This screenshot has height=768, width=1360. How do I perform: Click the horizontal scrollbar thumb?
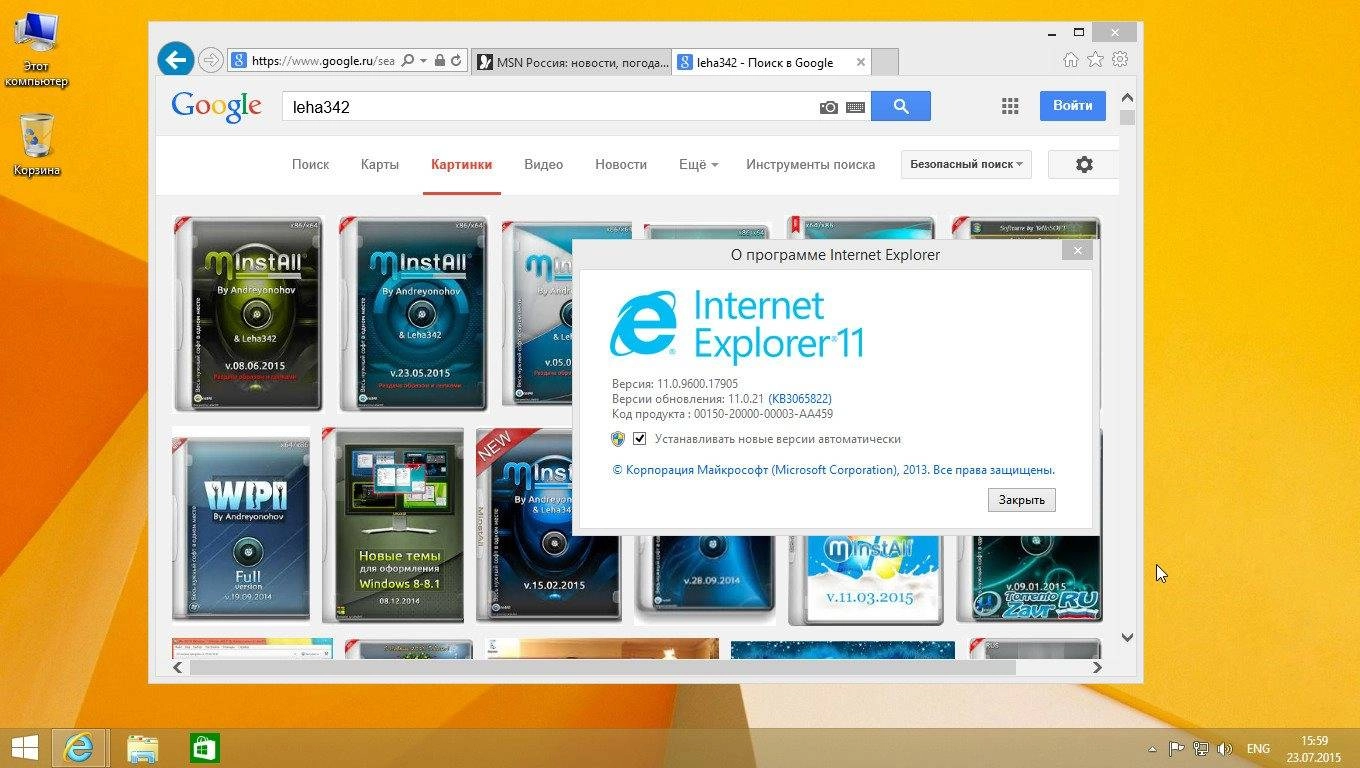pyautogui.click(x=603, y=667)
